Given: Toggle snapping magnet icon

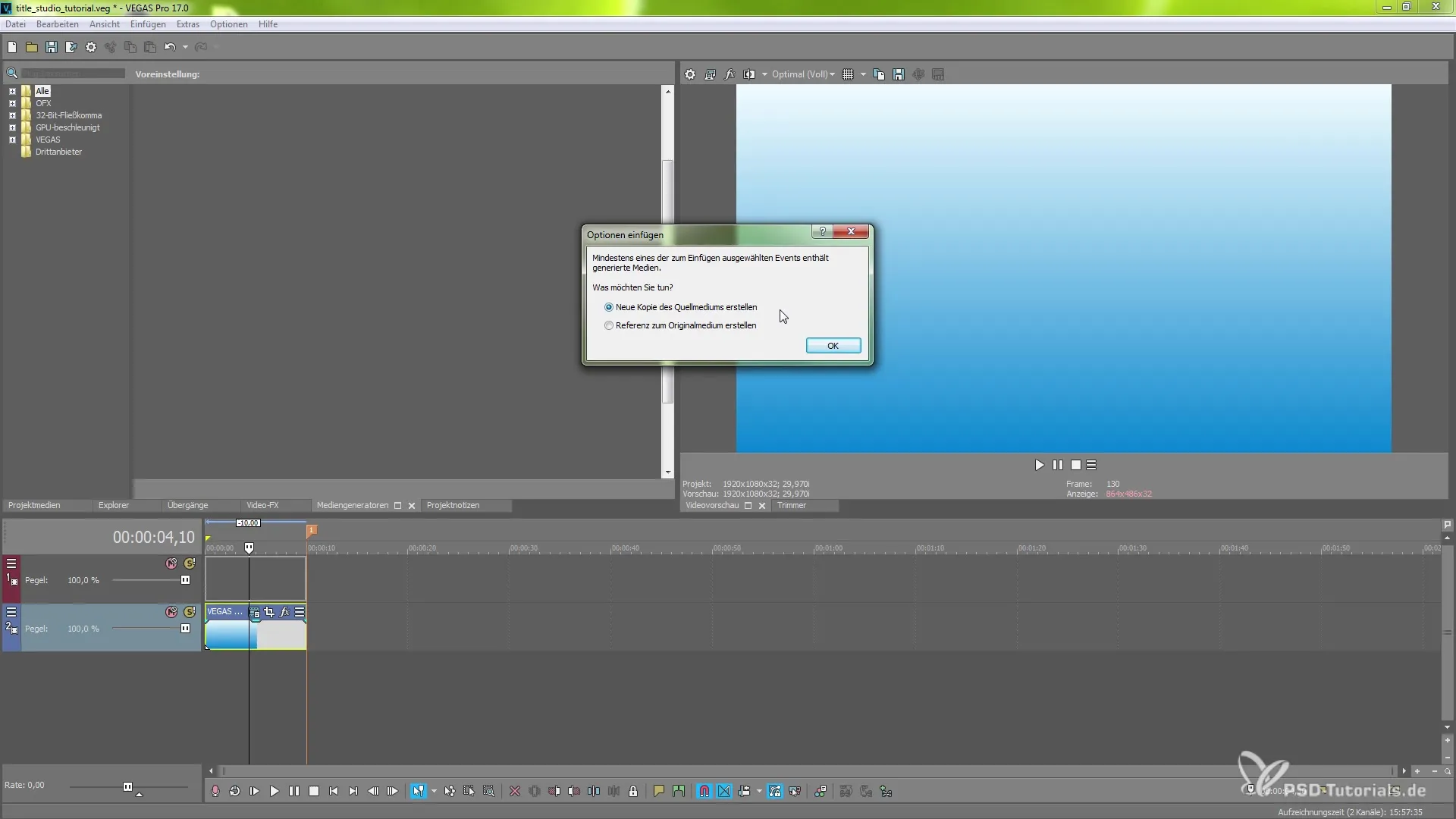Looking at the screenshot, I should coord(704,791).
